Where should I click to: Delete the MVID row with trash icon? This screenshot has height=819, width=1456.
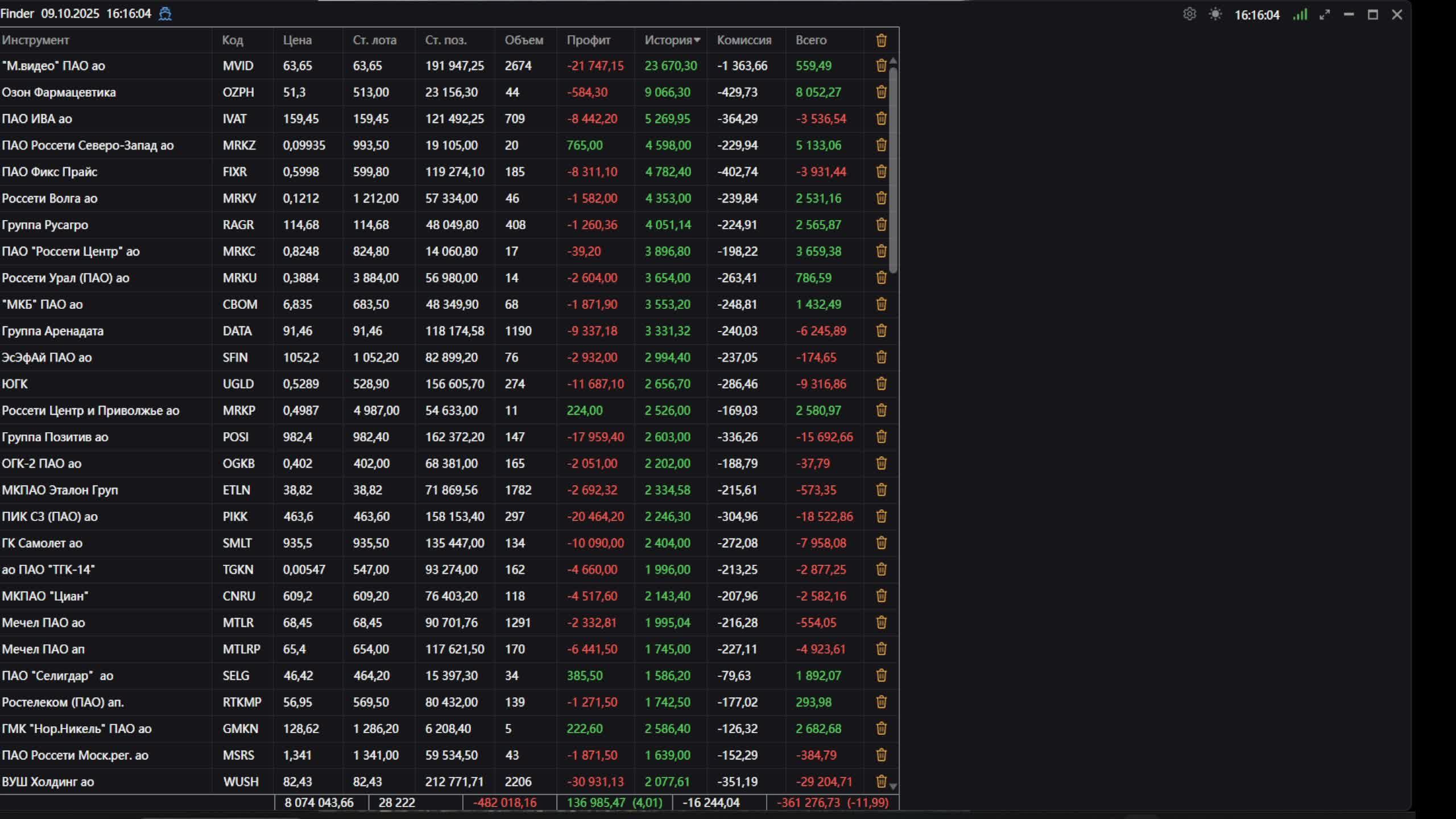881,65
